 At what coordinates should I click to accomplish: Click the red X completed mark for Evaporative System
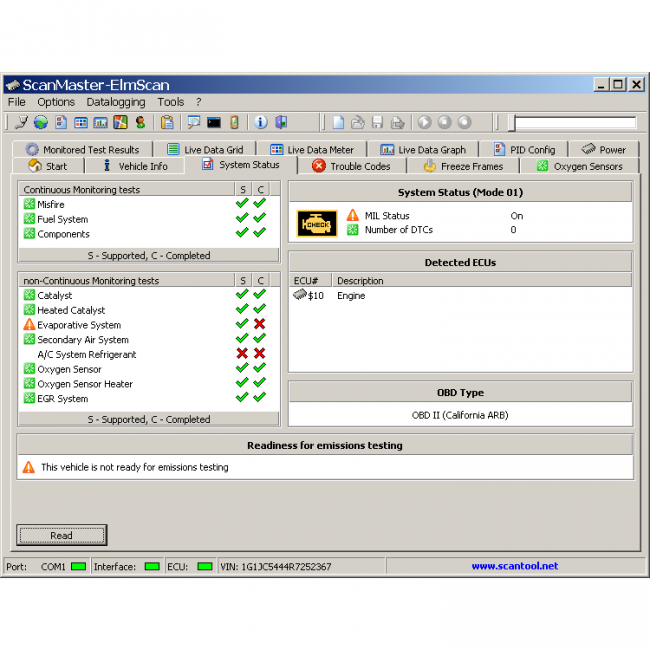[x=260, y=324]
